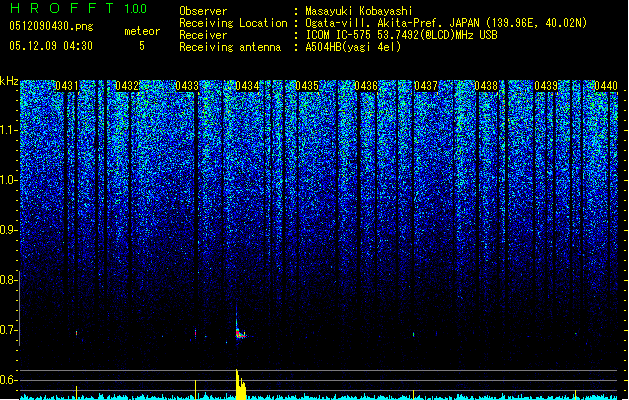The width and height of the screenshot is (629, 400).
Task: Click the 0435 time marker
Action: point(307,86)
